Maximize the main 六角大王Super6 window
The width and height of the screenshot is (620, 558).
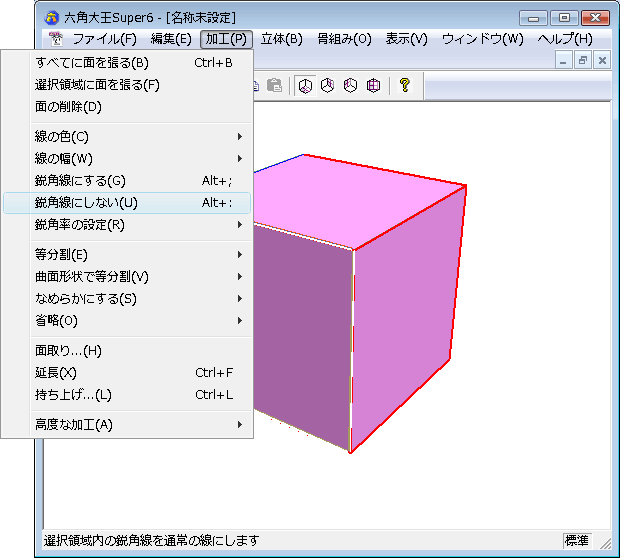[x=564, y=18]
